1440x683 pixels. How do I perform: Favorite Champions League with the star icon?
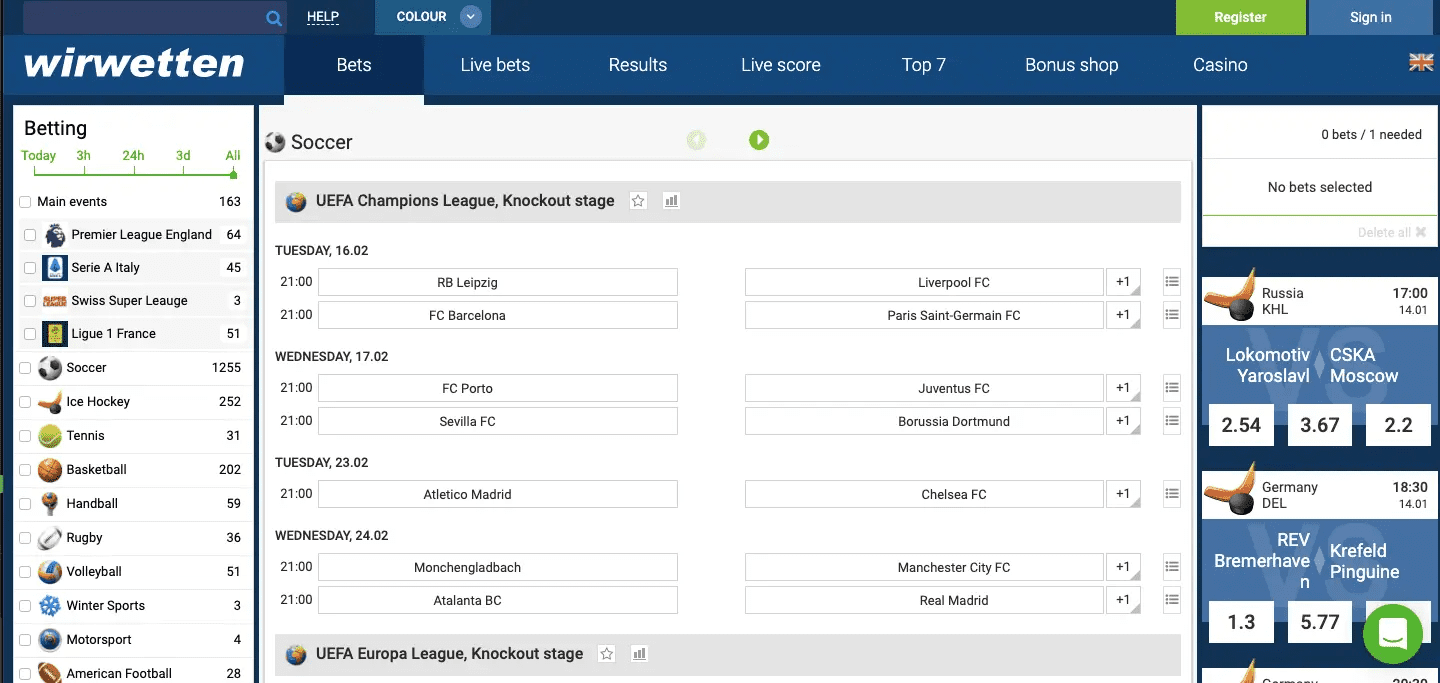pyautogui.click(x=638, y=201)
